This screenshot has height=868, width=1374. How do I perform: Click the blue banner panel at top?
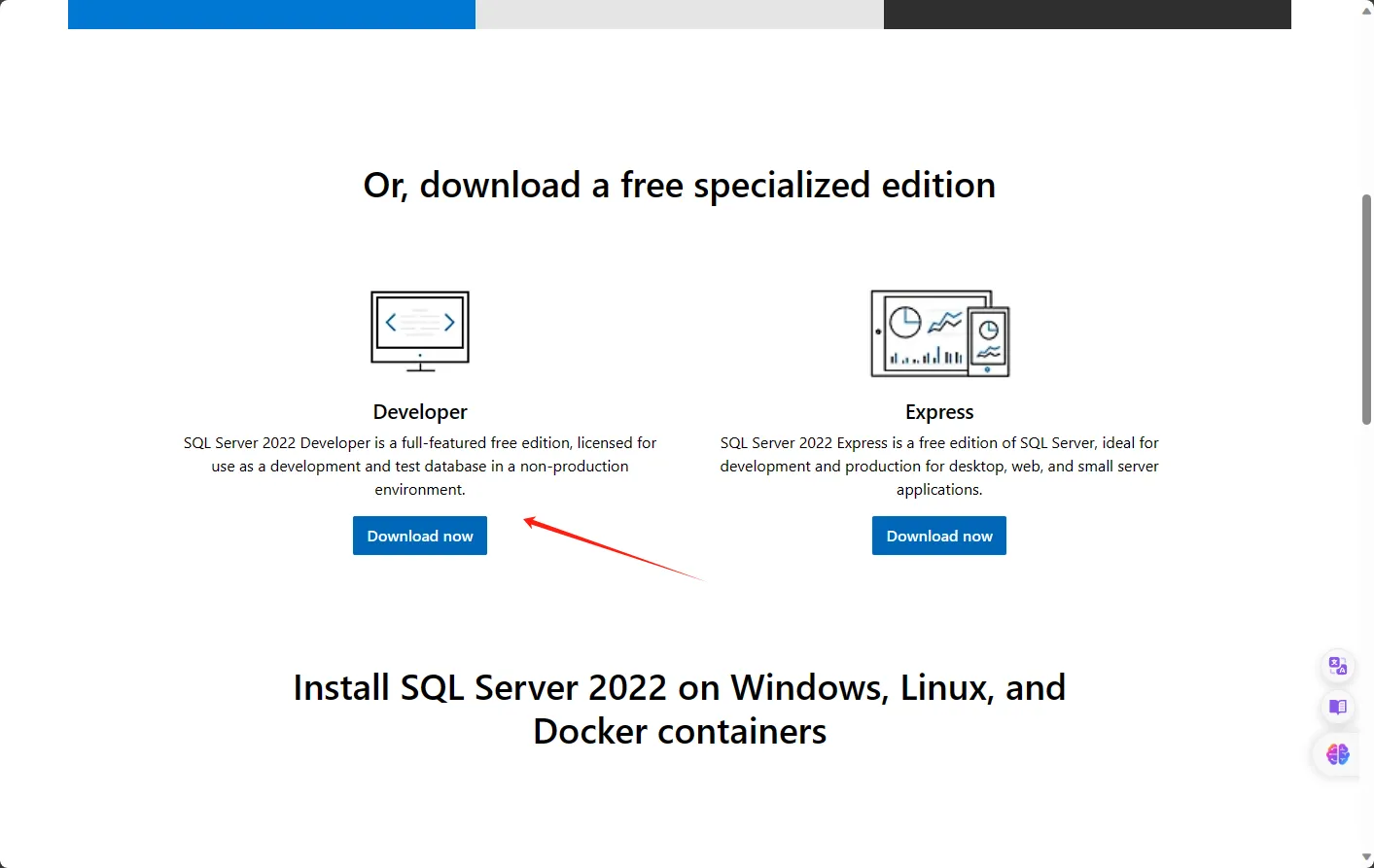point(271,15)
